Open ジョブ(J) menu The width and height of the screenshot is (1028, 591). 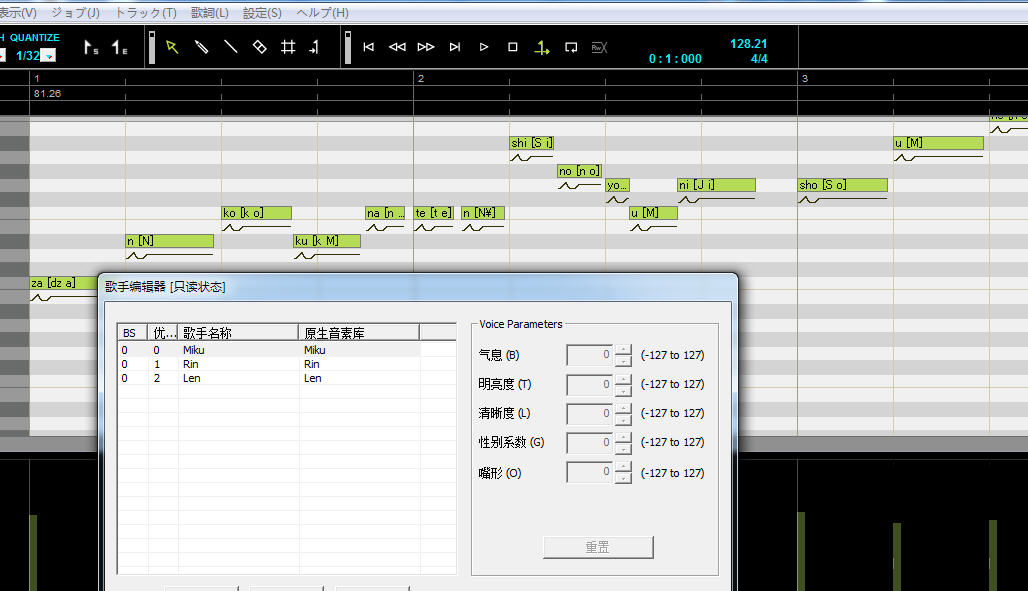[75, 12]
